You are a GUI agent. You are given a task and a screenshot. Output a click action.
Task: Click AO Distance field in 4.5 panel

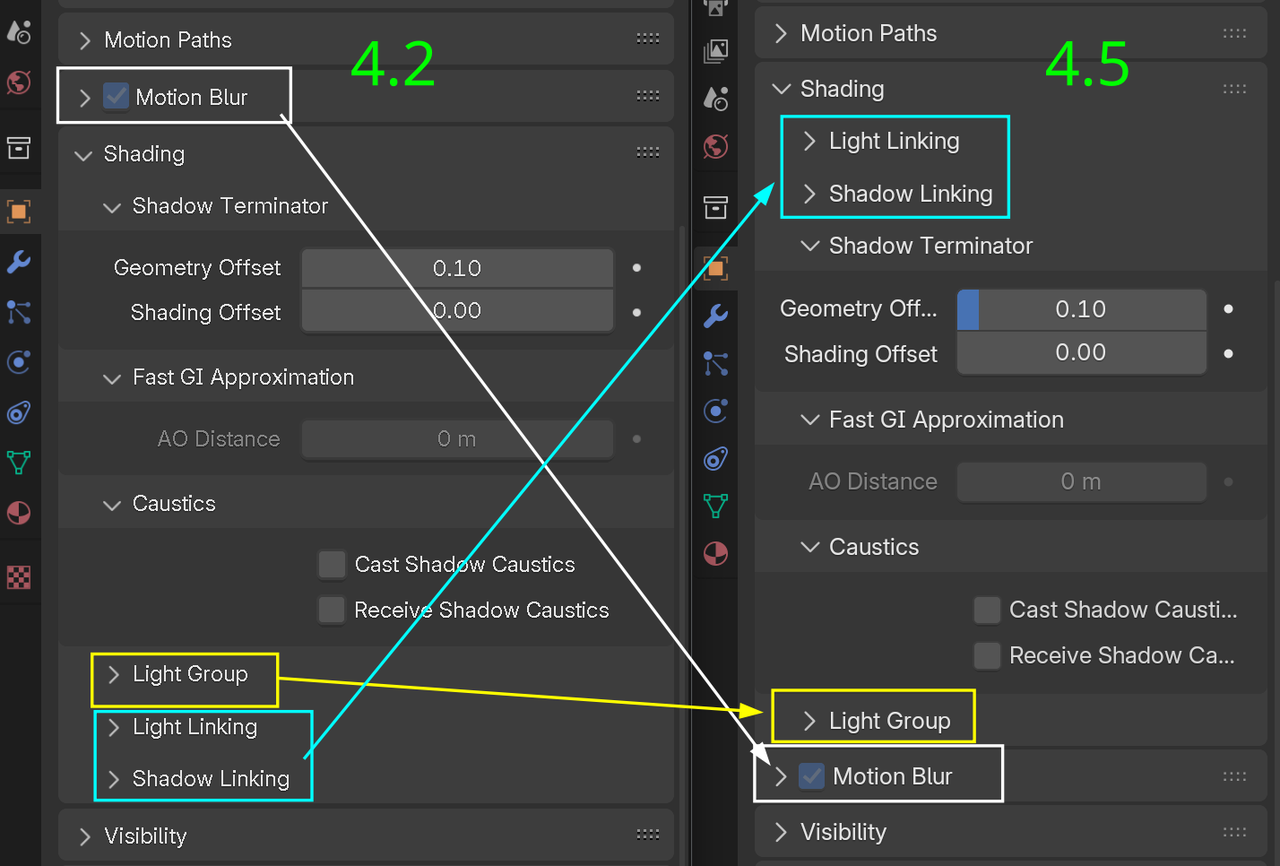[1081, 482]
